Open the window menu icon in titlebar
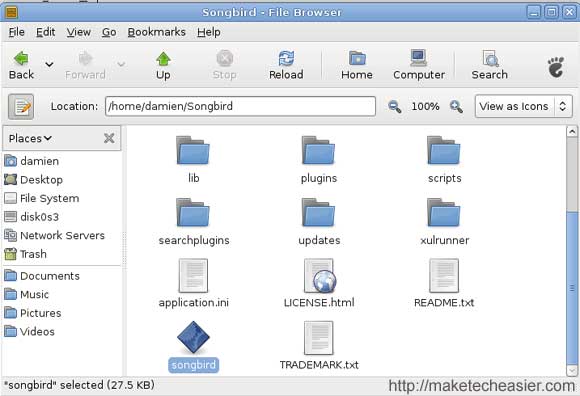The image size is (580, 396). coord(11,12)
